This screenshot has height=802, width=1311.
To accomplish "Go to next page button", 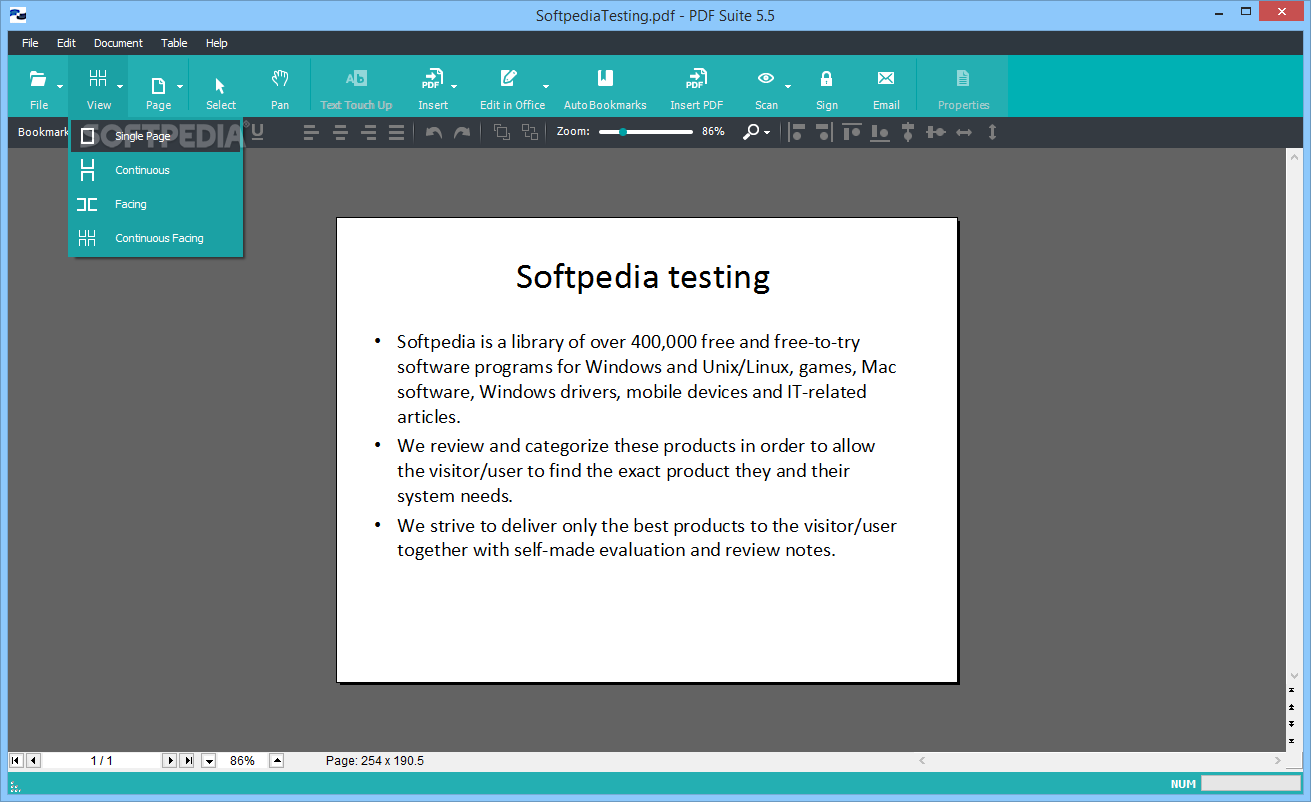I will click(x=169, y=761).
